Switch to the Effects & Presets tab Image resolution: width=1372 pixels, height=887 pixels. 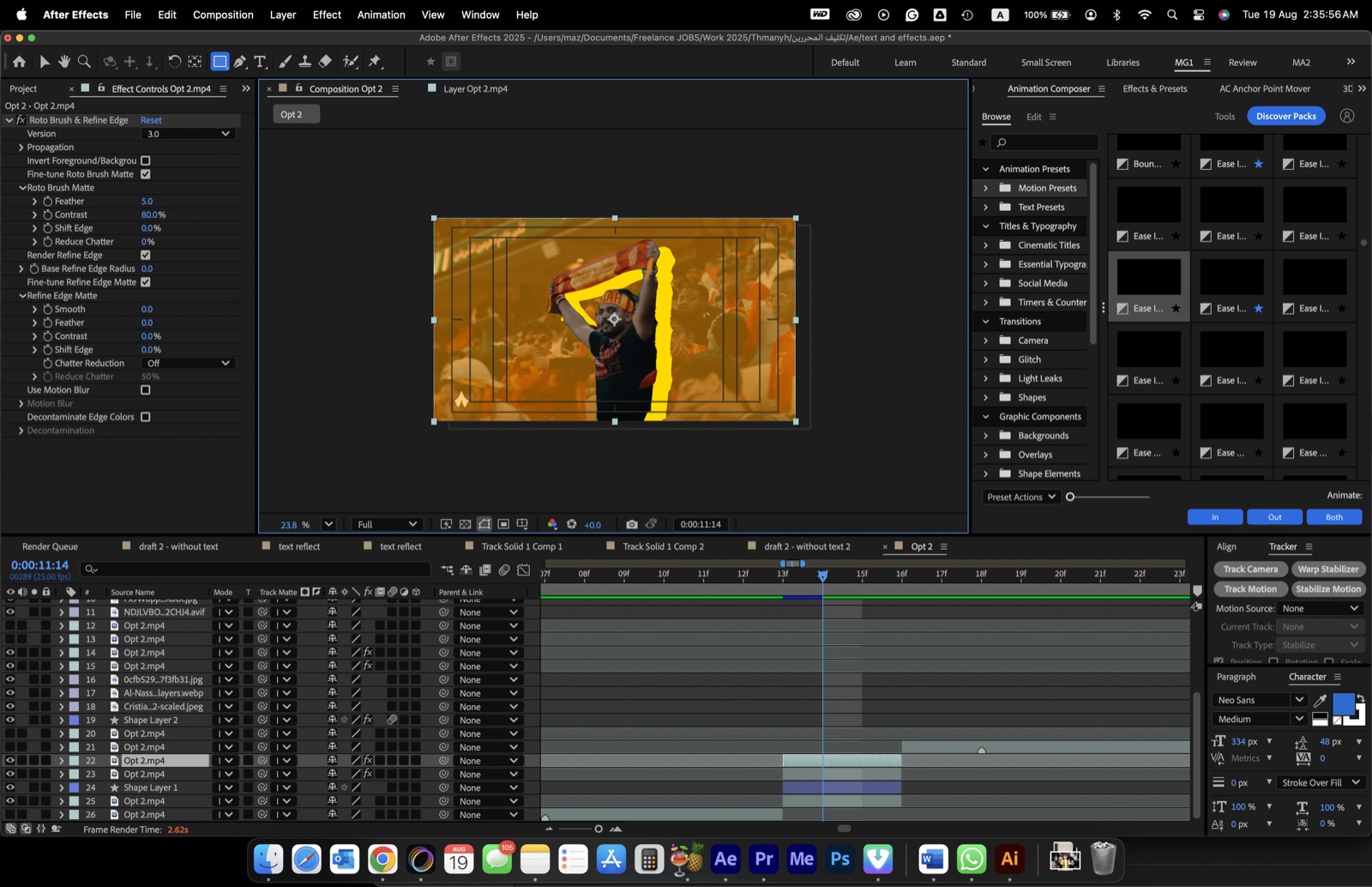coord(1155,89)
